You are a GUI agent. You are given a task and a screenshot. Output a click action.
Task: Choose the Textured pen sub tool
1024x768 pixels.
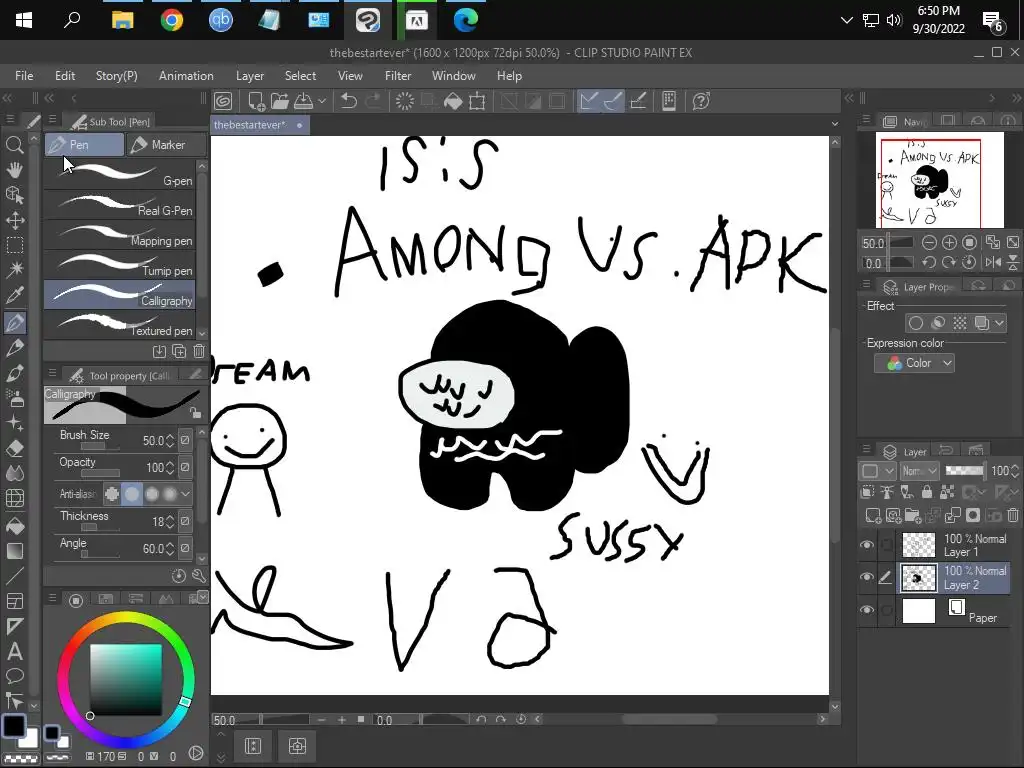coord(120,325)
